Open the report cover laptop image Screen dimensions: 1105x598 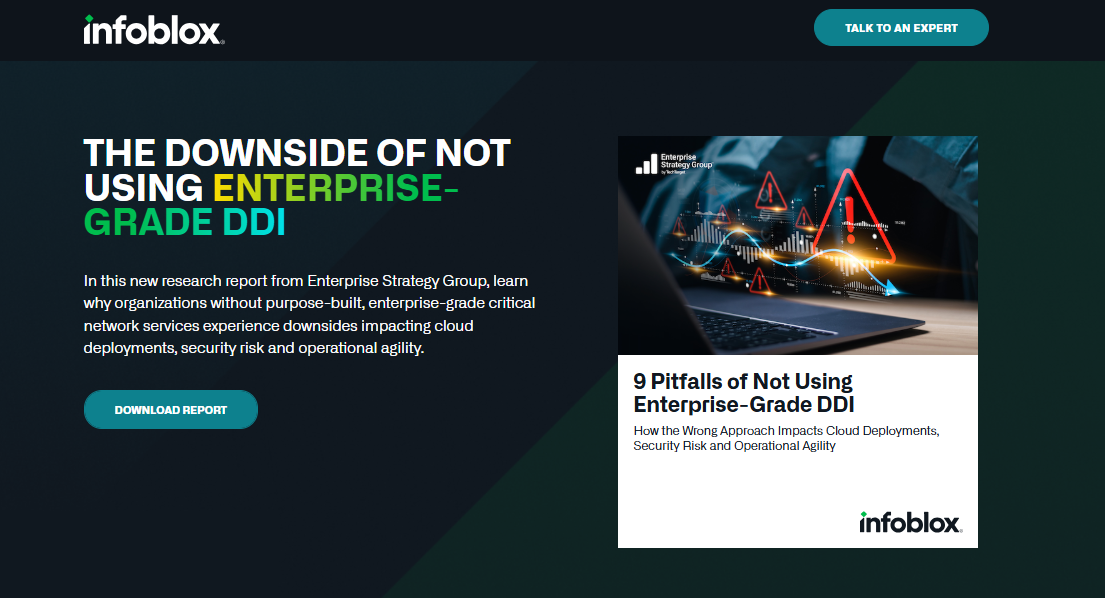798,245
